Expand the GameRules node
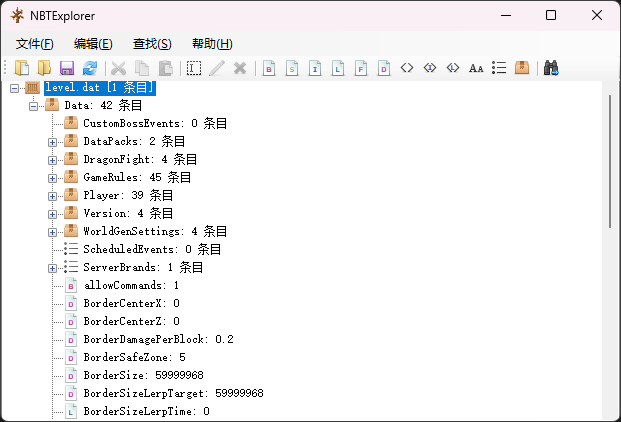Screen dimensions: 621x422 click(x=52, y=178)
